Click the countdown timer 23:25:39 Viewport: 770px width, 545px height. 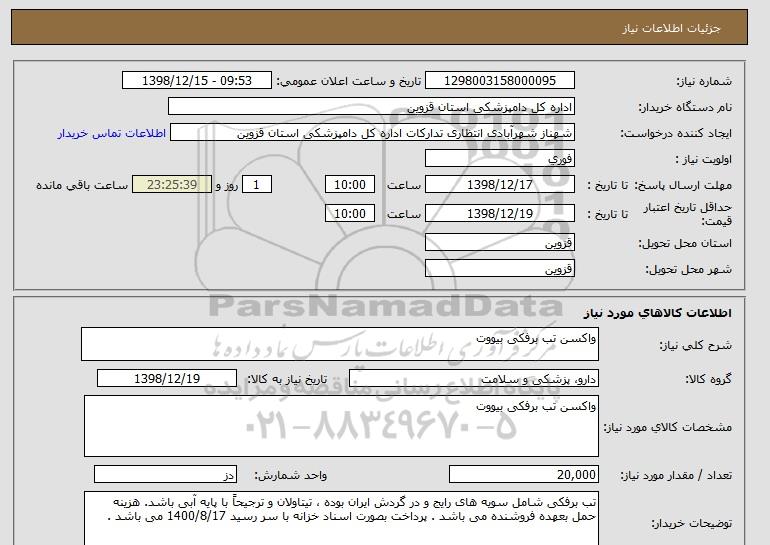pos(172,185)
